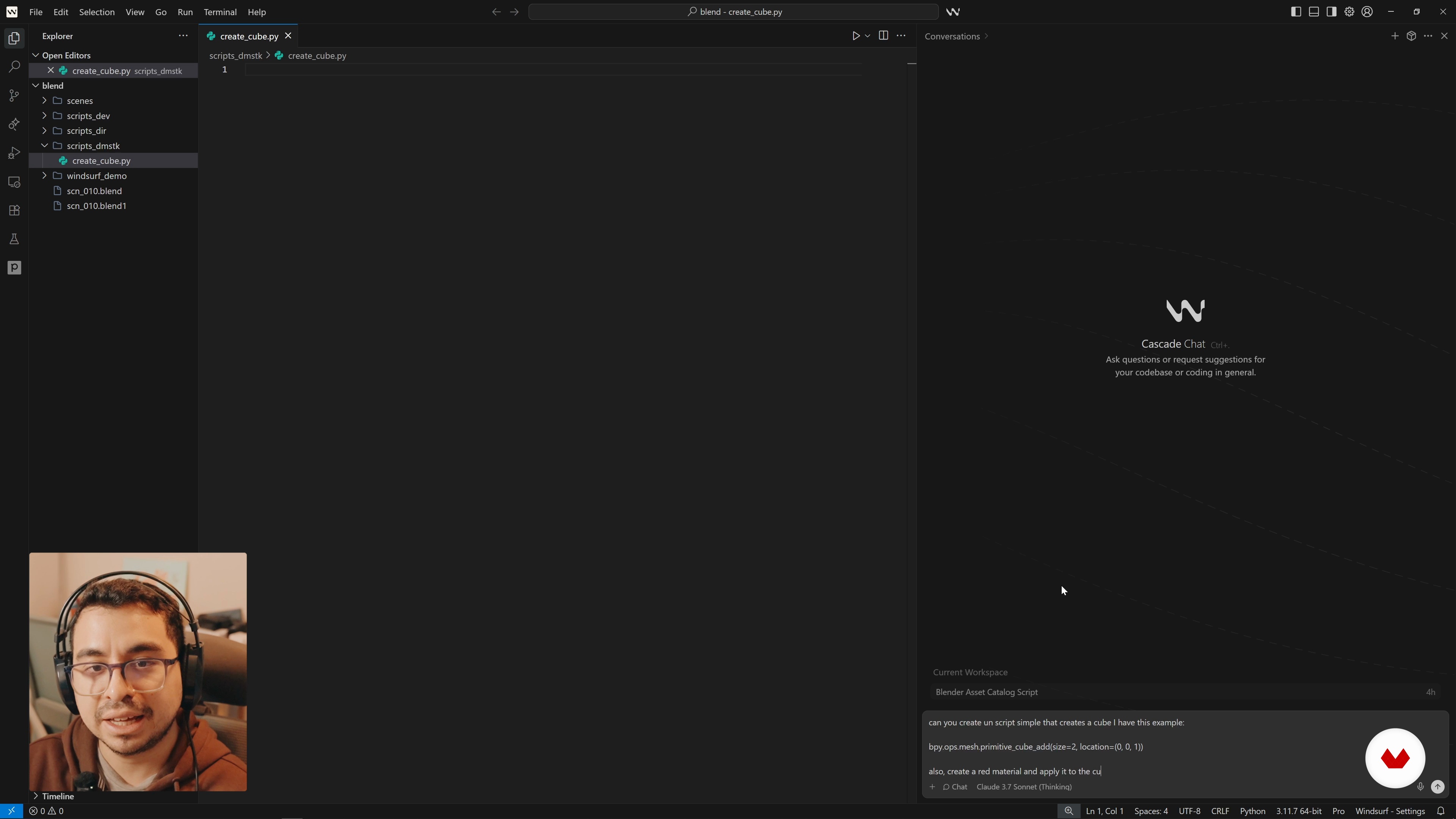Viewport: 1456px width, 819px height.
Task: Click the microphone voice input icon
Action: [1420, 786]
